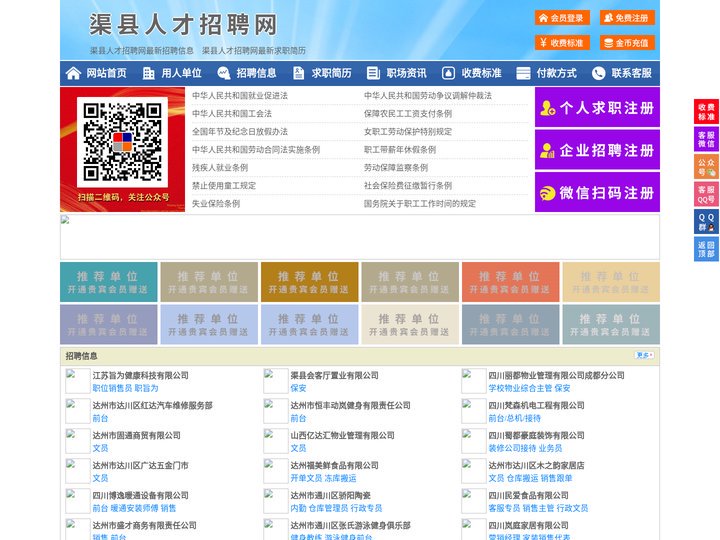Click the 渠县人才招聘网最新求职简历 header link
The height and width of the screenshot is (540, 720).
pyautogui.click(x=254, y=51)
